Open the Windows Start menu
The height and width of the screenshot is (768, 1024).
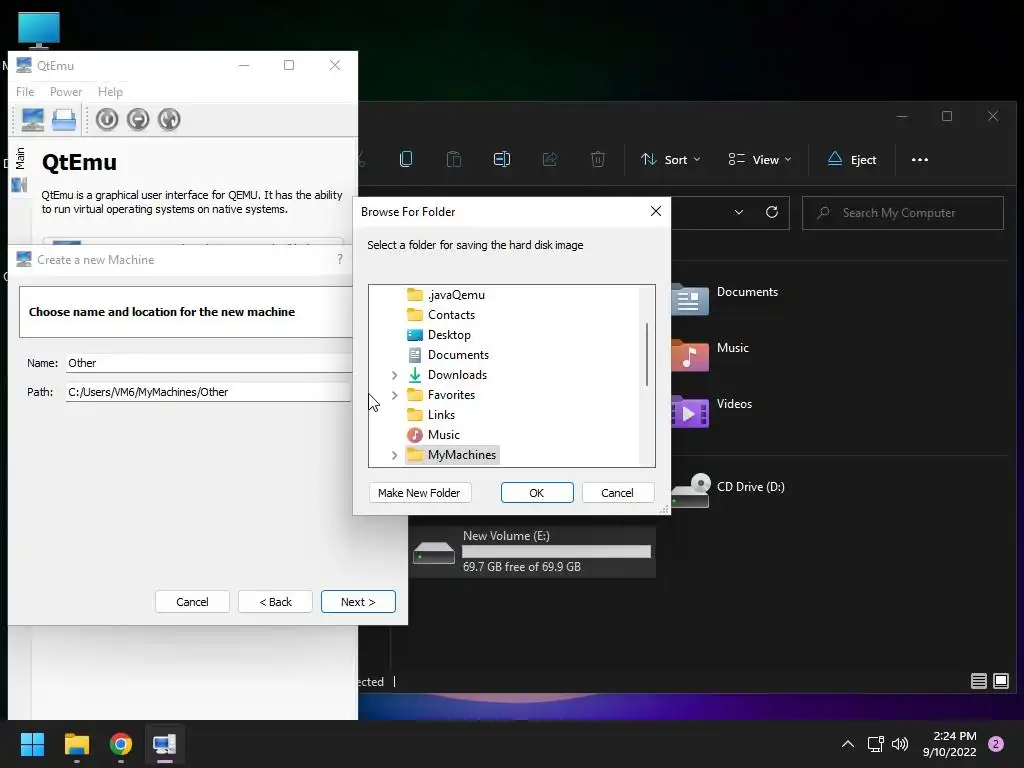coord(32,744)
